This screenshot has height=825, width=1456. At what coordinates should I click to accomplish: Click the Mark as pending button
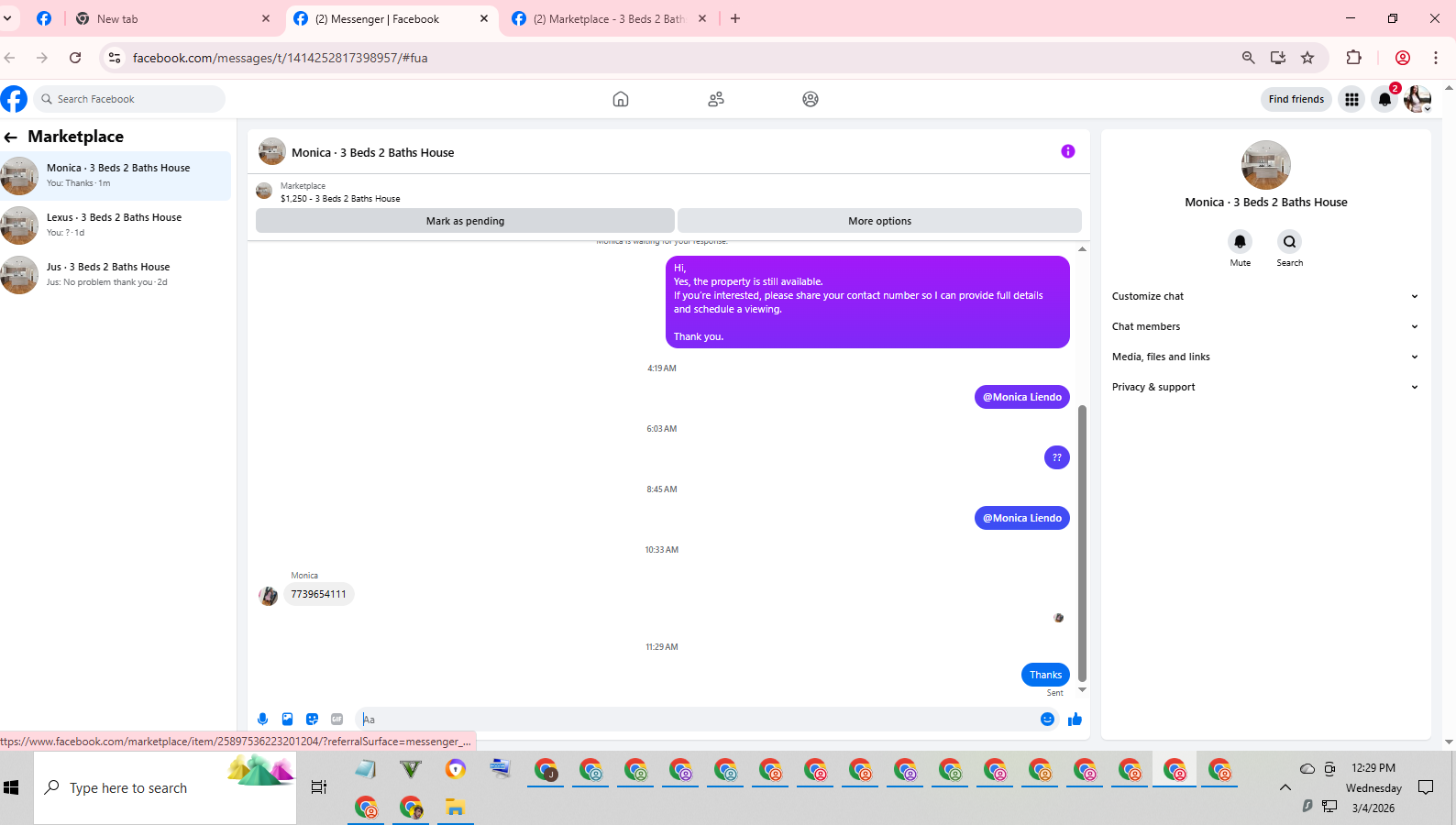pyautogui.click(x=465, y=221)
